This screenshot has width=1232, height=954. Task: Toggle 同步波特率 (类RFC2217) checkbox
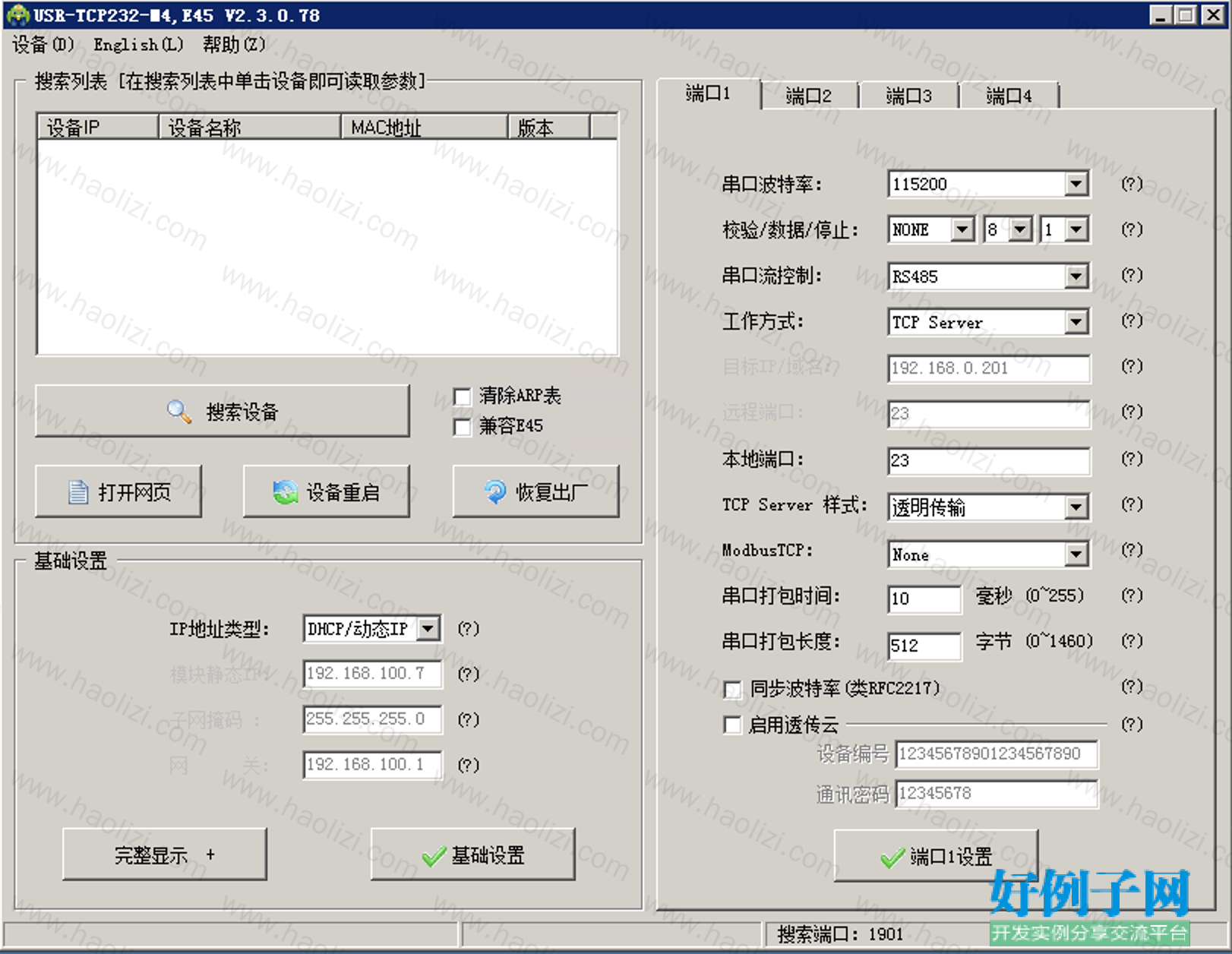(732, 690)
